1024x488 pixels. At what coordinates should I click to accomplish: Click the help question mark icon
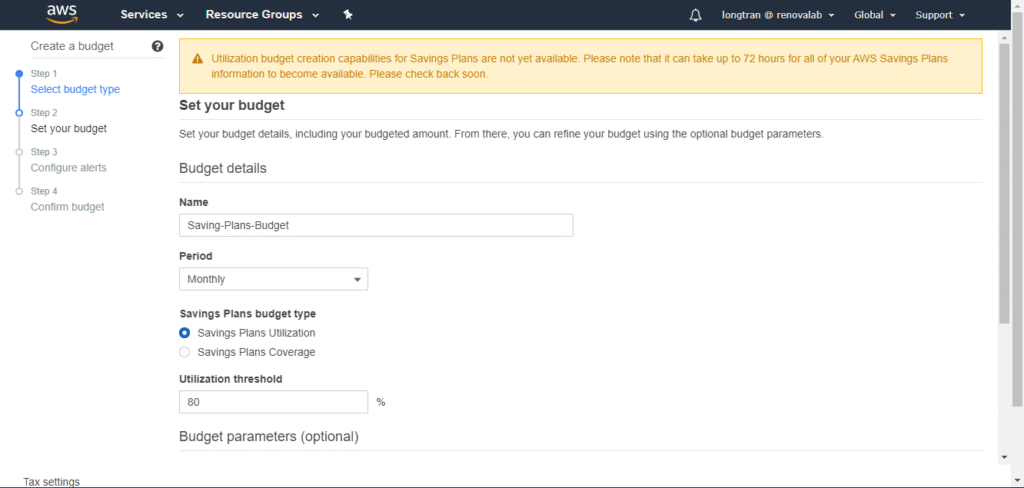point(157,46)
